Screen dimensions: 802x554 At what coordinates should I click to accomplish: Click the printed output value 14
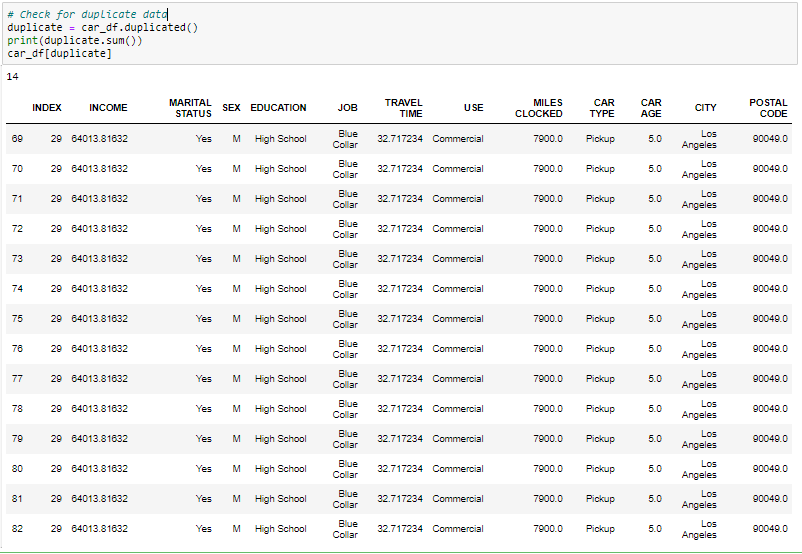coord(12,77)
